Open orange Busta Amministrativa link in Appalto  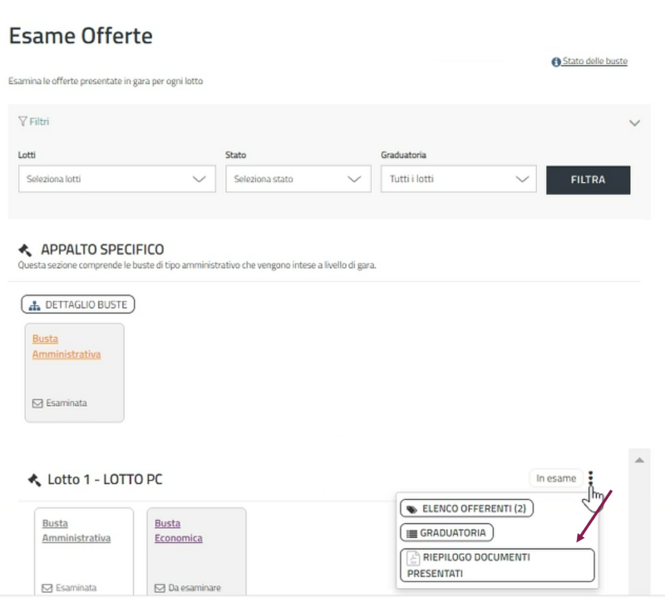point(66,346)
